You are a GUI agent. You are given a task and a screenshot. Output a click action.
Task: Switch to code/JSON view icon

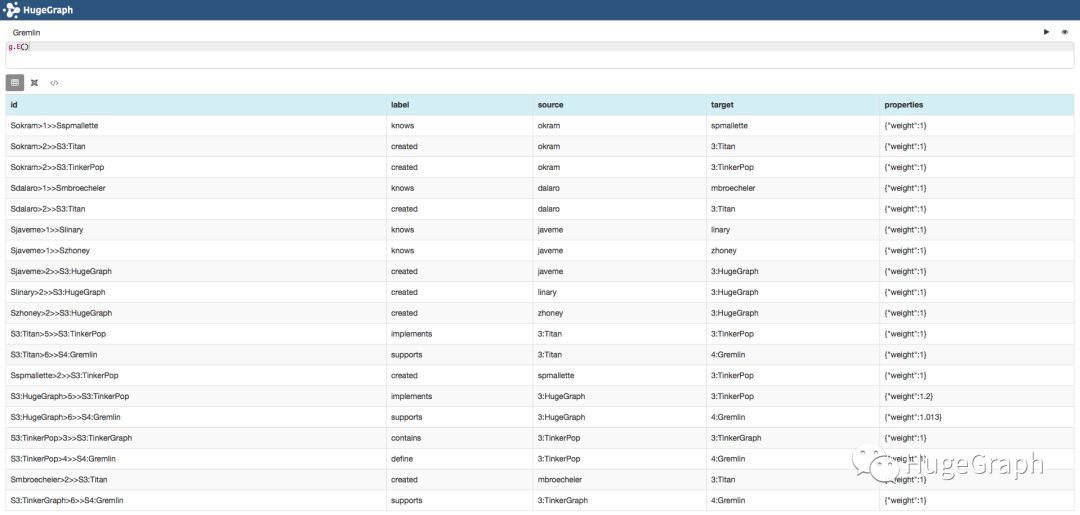click(54, 83)
